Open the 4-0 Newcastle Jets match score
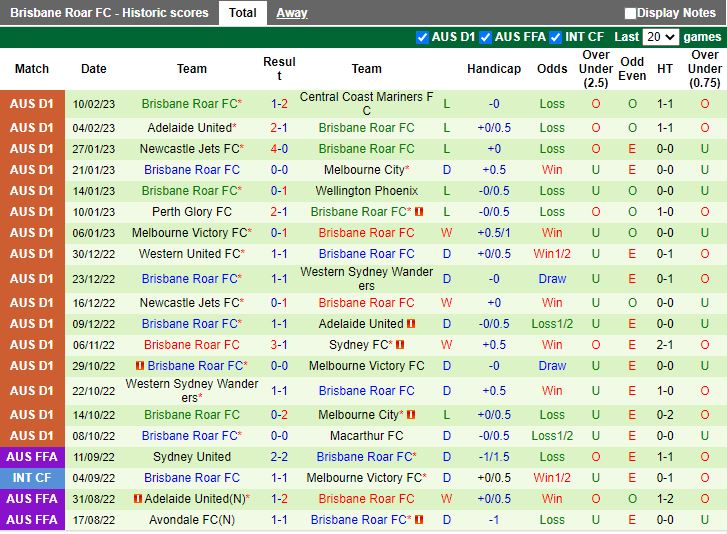 pyautogui.click(x=279, y=149)
